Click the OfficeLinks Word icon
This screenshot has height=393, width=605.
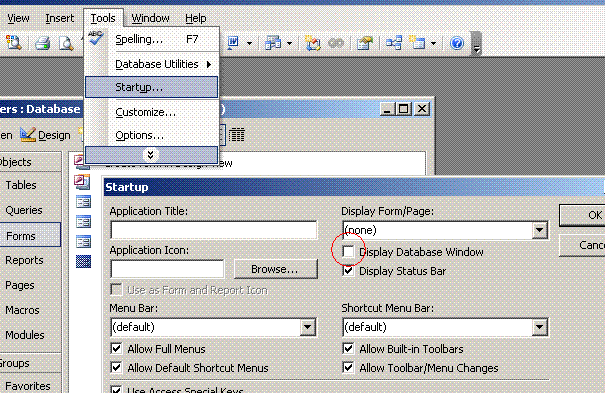coord(233,43)
